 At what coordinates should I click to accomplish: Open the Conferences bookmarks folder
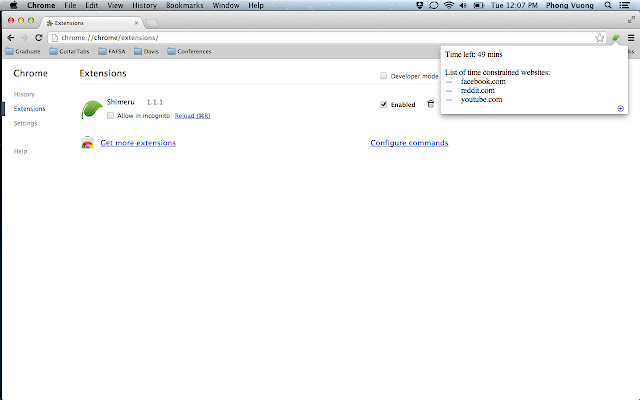click(189, 51)
